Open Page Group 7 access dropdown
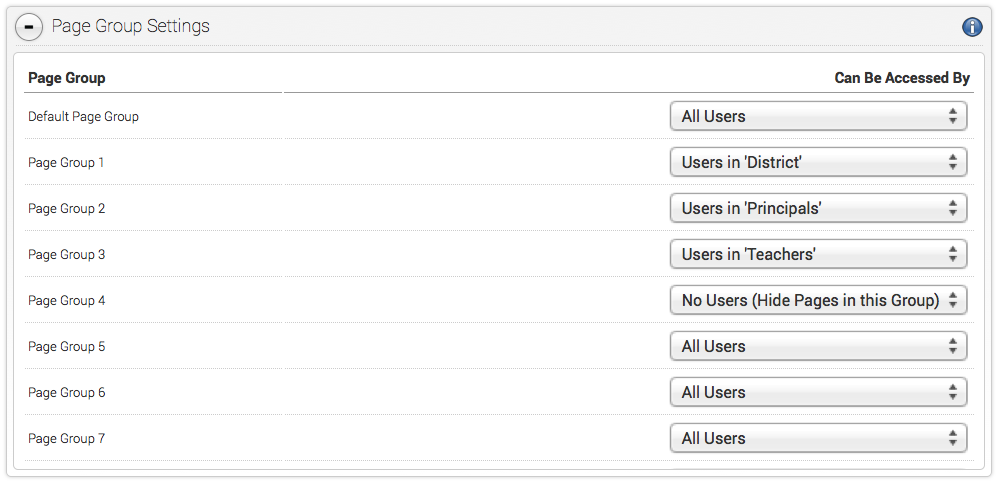 tap(819, 438)
